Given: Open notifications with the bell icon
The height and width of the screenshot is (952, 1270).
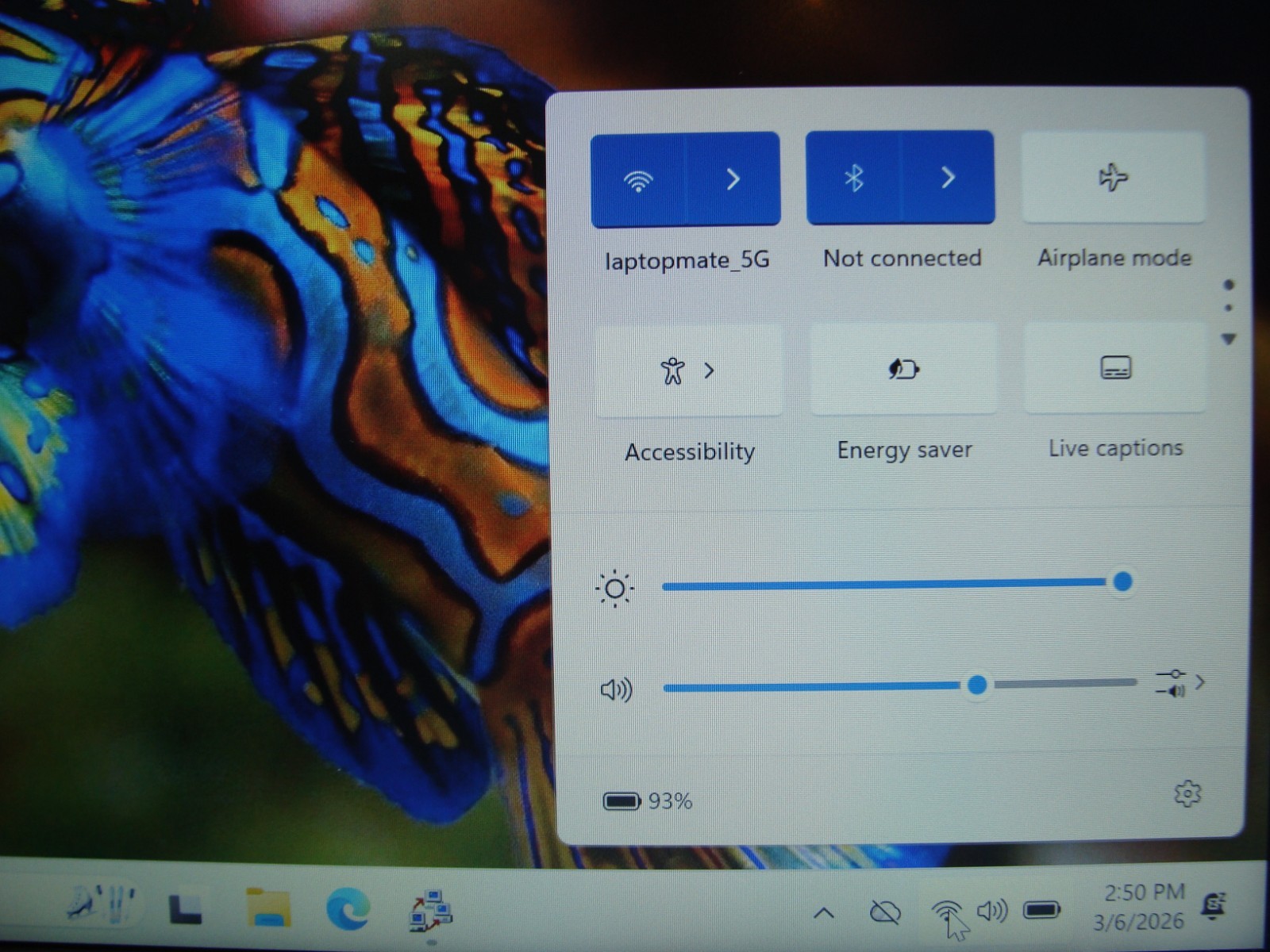Looking at the screenshot, I should (x=1214, y=904).
